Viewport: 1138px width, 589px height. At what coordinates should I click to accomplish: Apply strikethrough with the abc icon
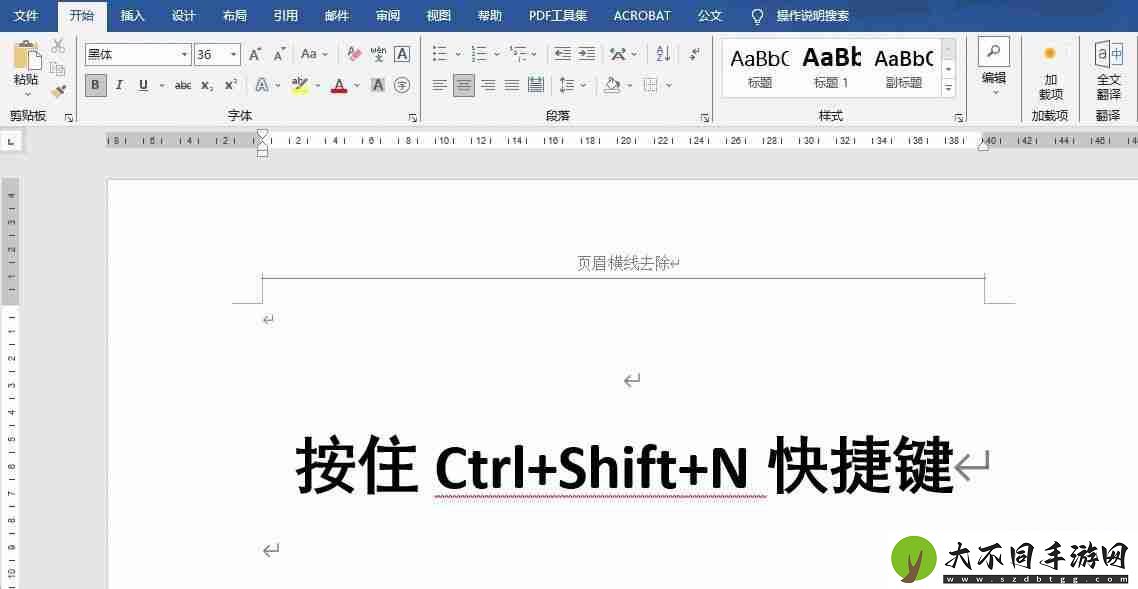click(183, 86)
